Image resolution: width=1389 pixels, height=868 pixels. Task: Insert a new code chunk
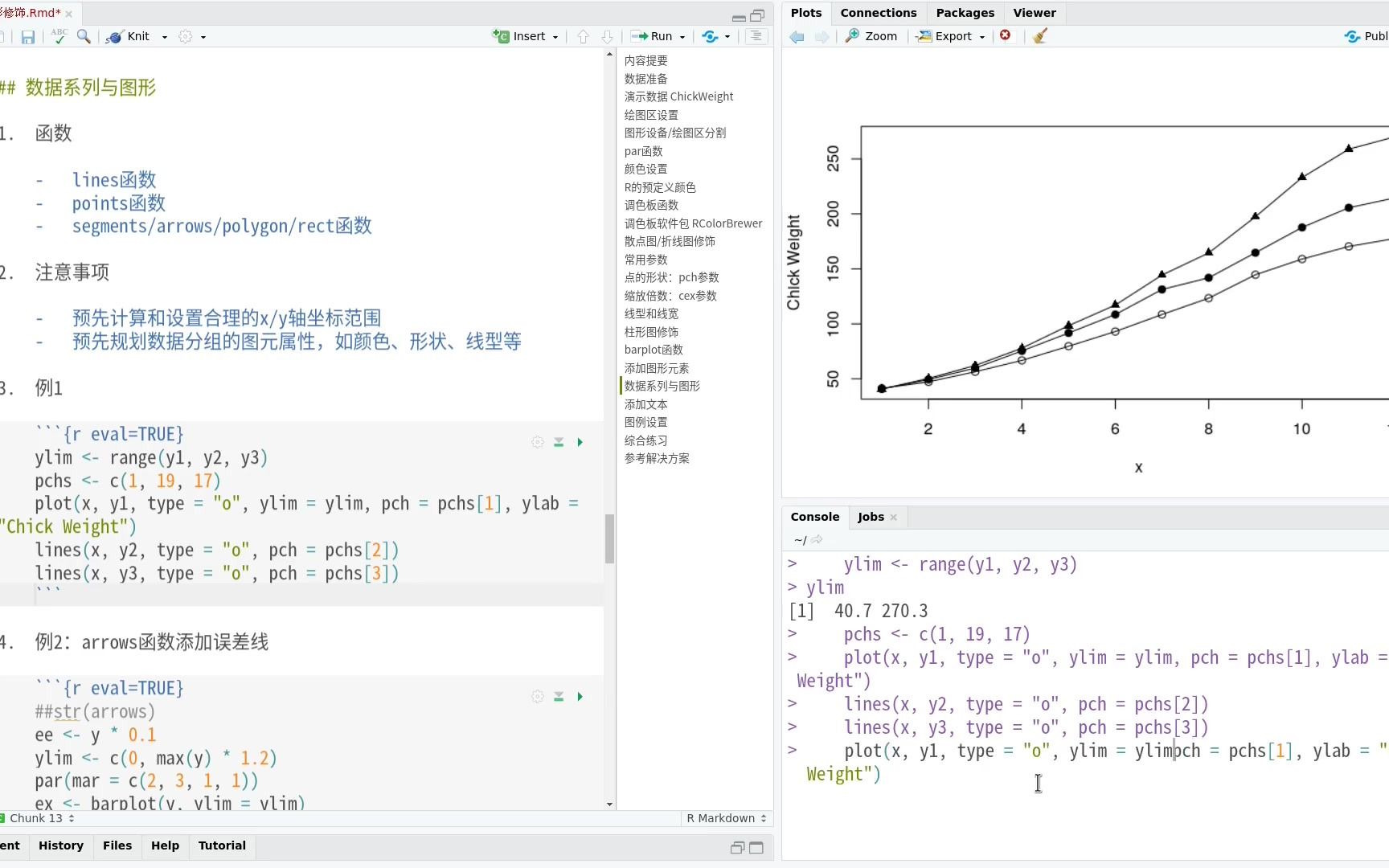pos(518,36)
